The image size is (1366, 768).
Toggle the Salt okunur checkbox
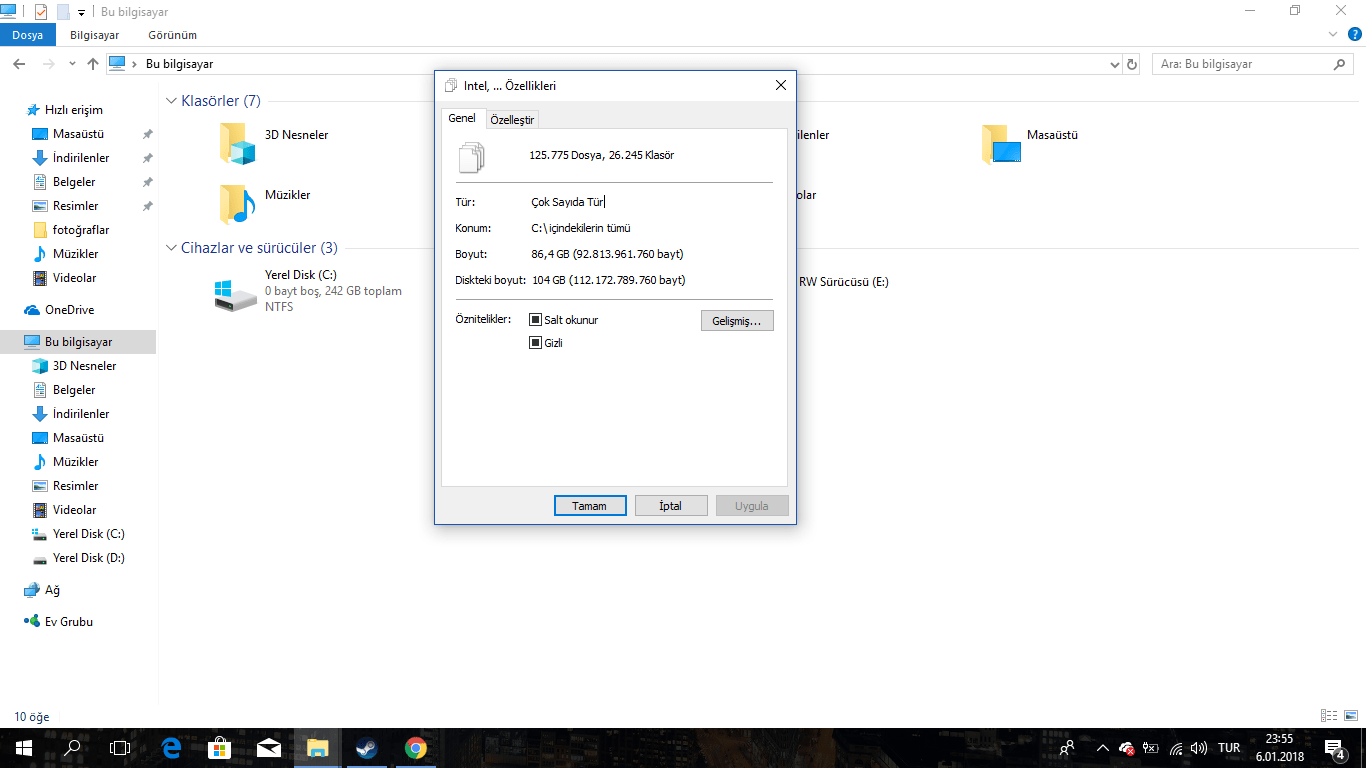click(x=535, y=320)
